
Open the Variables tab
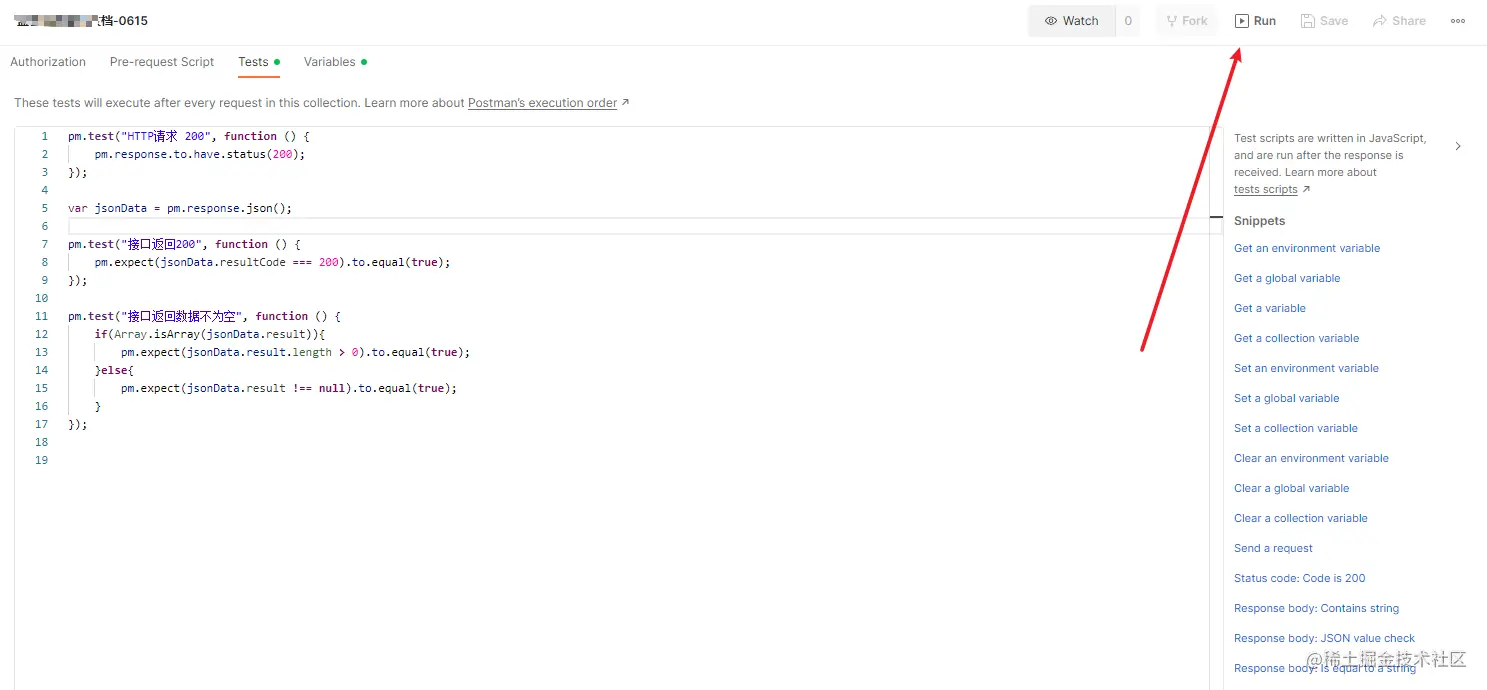tap(335, 62)
